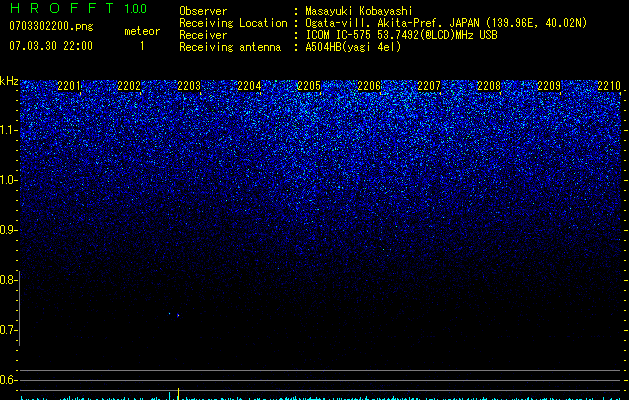Screen dimensions: 629x400
Task: Select location text Ogata-vill. Akita-Pref. JAPAN
Action: click(392, 23)
